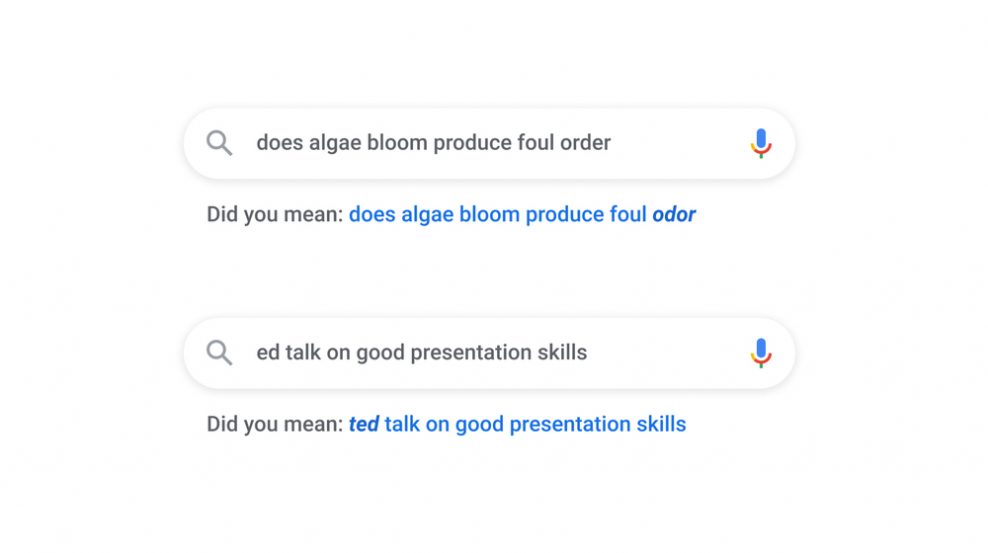Focus the 'does algae bloom produce foul order' search field
Screen dimensions: 988x553
489,144
